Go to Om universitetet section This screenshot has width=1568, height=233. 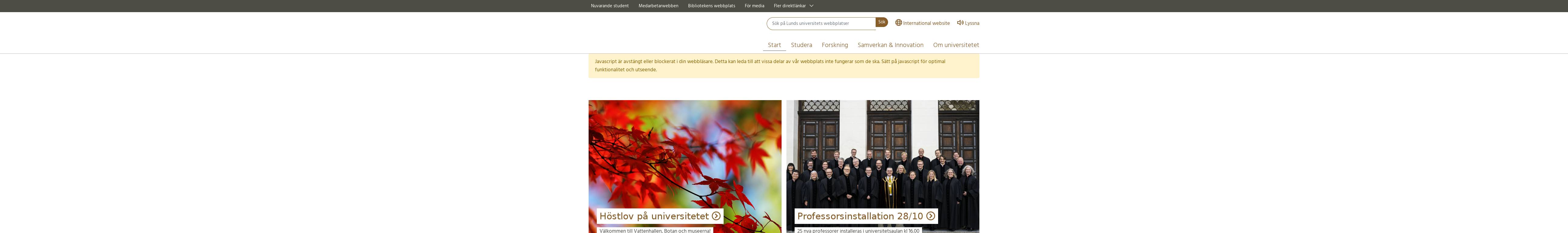pos(956,45)
